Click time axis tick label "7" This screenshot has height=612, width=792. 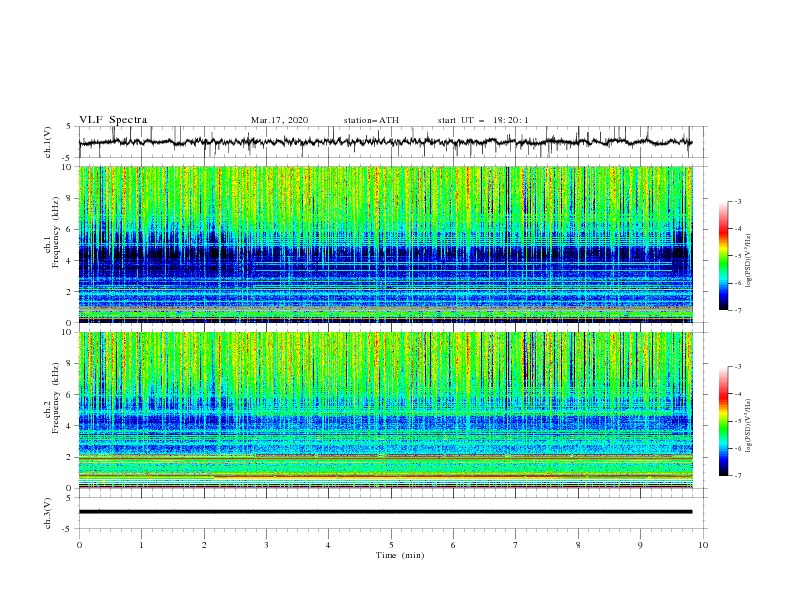[516, 545]
